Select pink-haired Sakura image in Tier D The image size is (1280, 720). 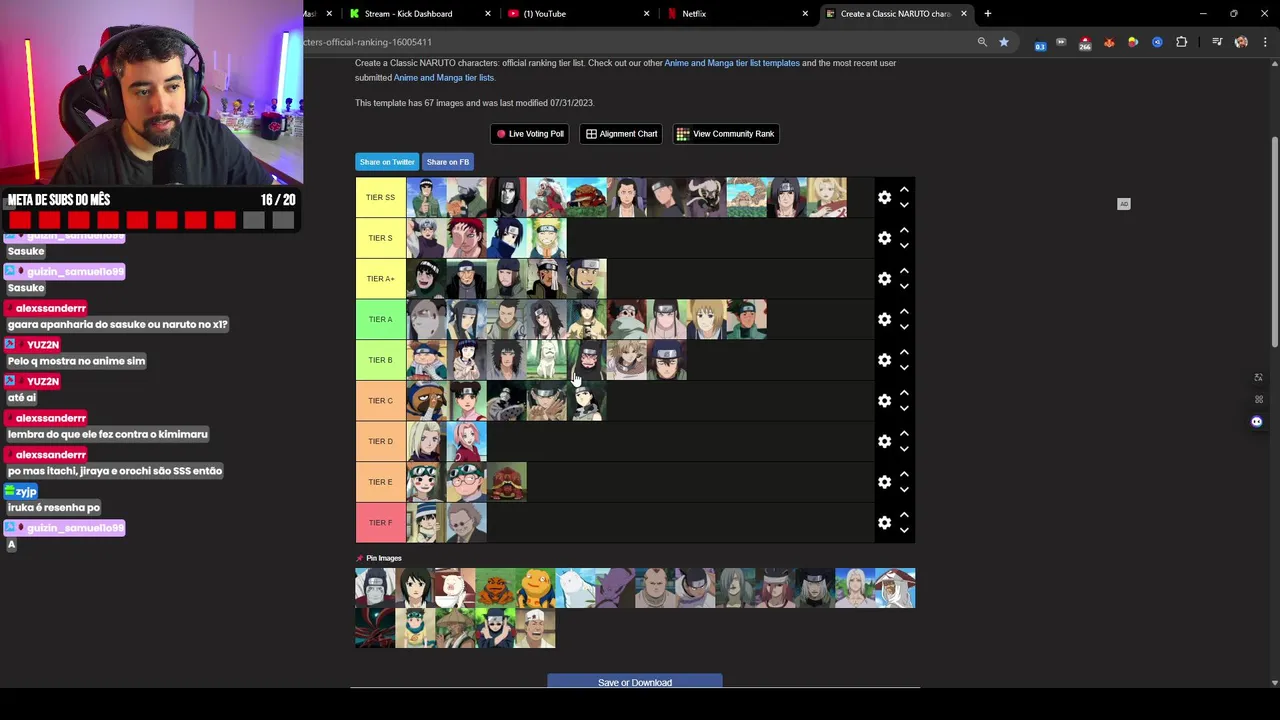[x=466, y=441]
